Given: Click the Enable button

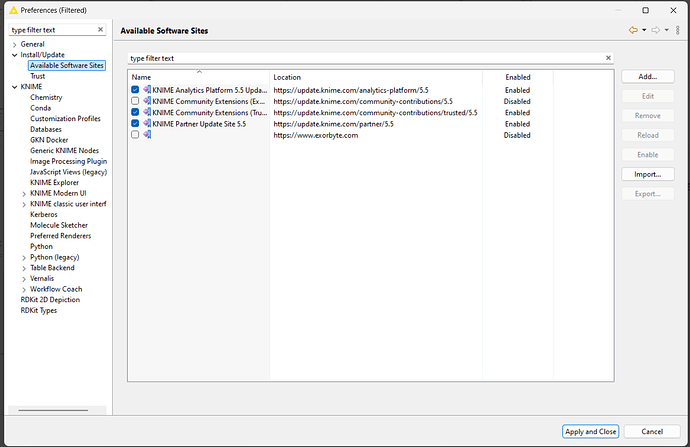Looking at the screenshot, I should tap(648, 154).
